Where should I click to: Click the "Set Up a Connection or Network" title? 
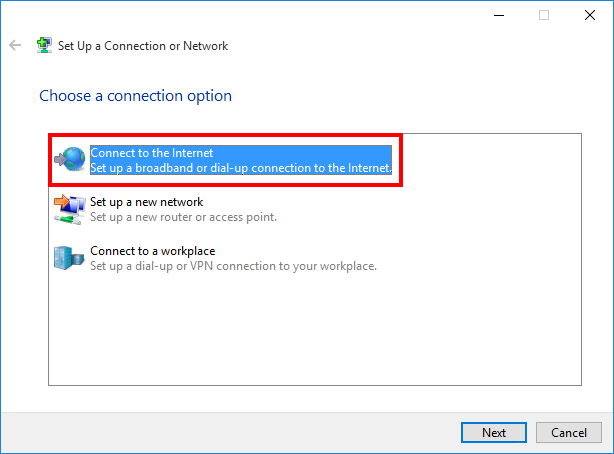(143, 46)
